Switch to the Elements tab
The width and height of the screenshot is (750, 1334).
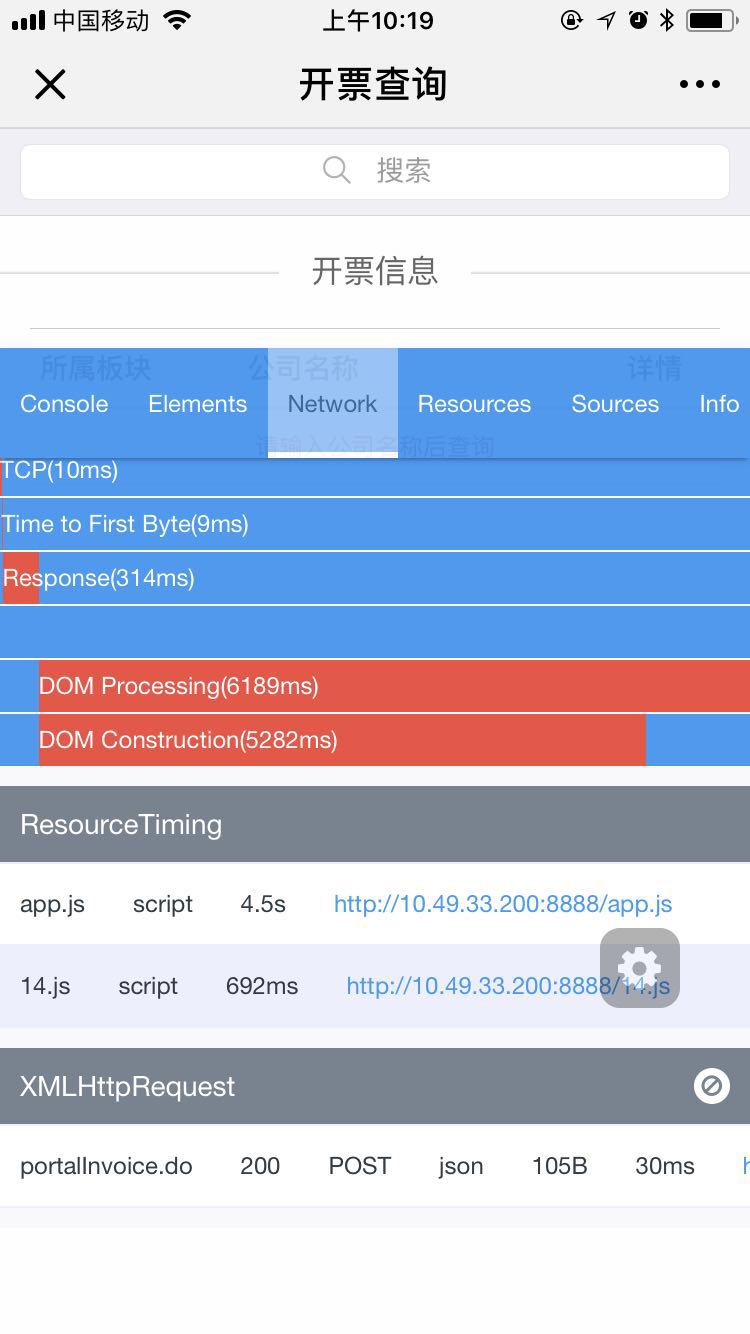pos(197,404)
